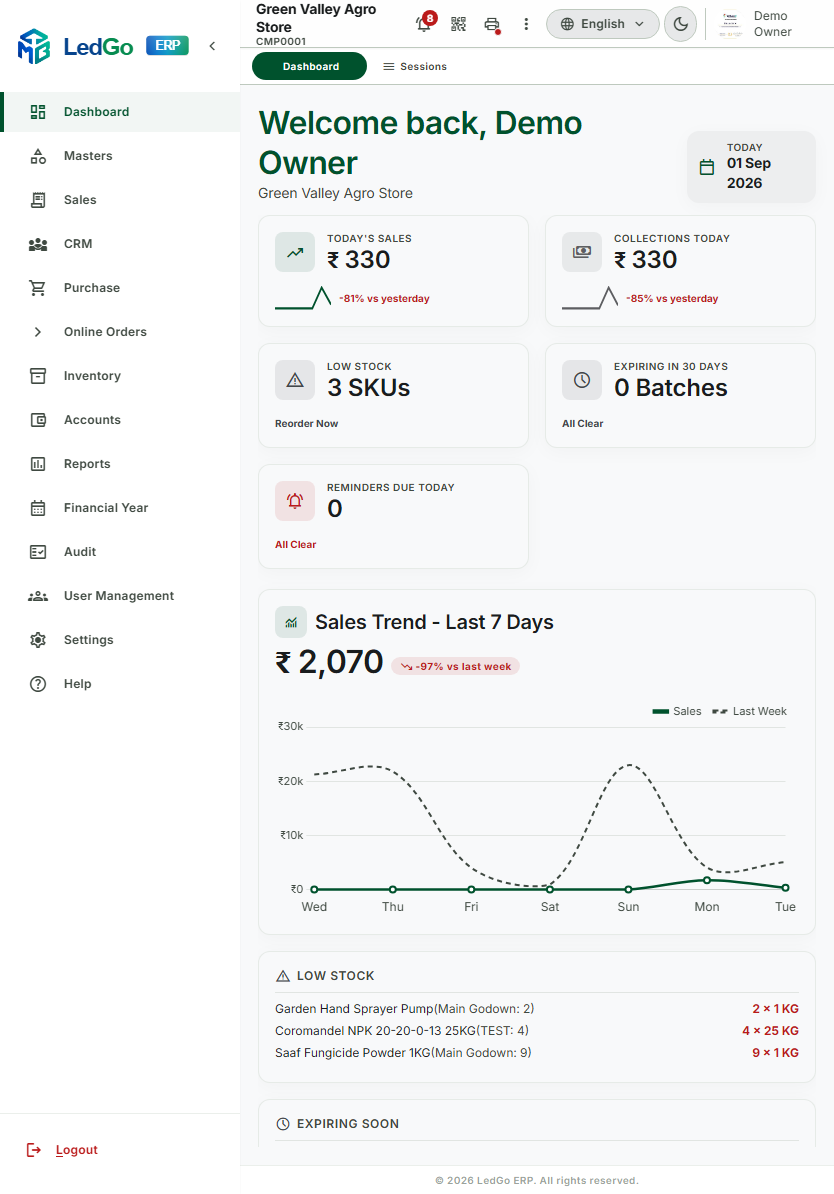The image size is (834, 1194).
Task: Click the CRM people icon
Action: coord(38,244)
